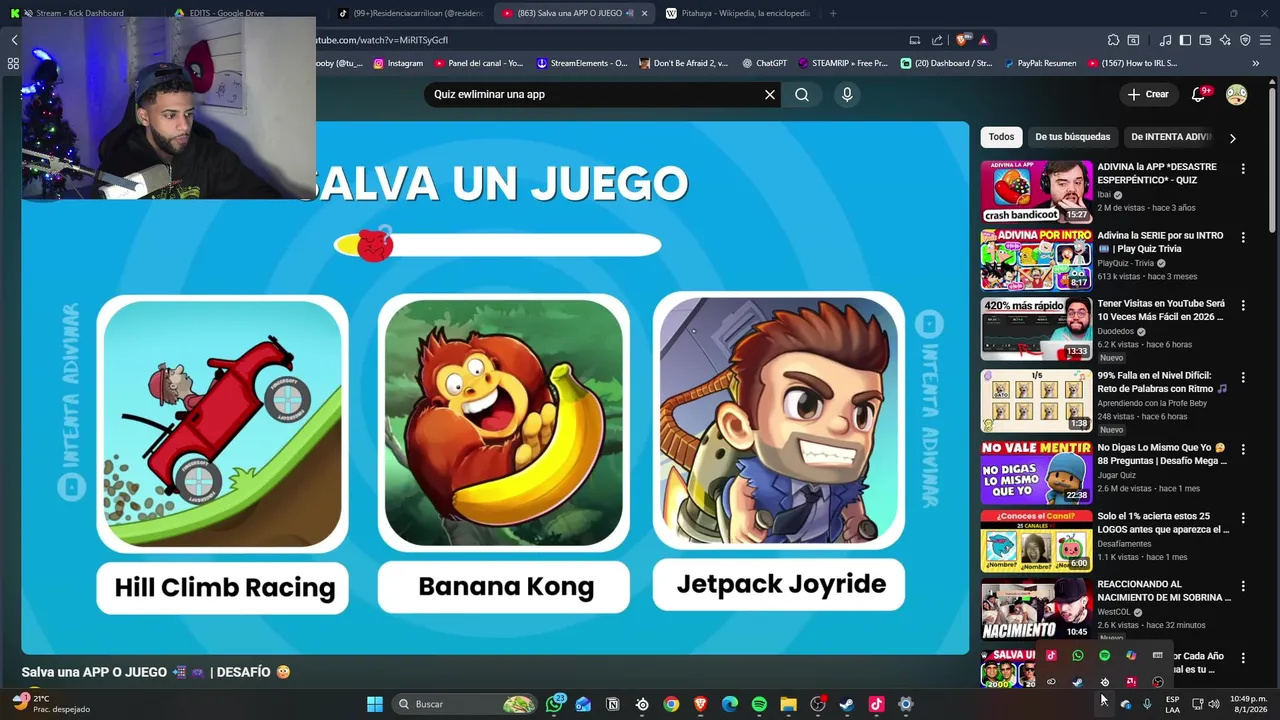Viewport: 1280px width, 720px height.
Task: Open options menu for 99% Falla video
Action: 1243,378
